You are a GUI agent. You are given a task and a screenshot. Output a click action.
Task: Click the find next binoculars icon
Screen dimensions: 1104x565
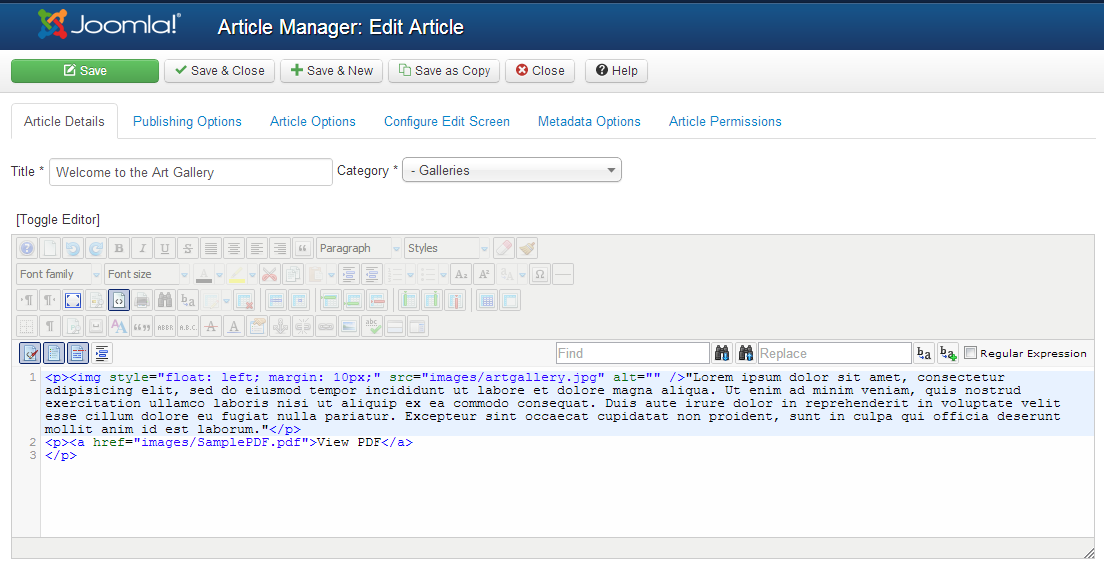pyautogui.click(x=722, y=353)
